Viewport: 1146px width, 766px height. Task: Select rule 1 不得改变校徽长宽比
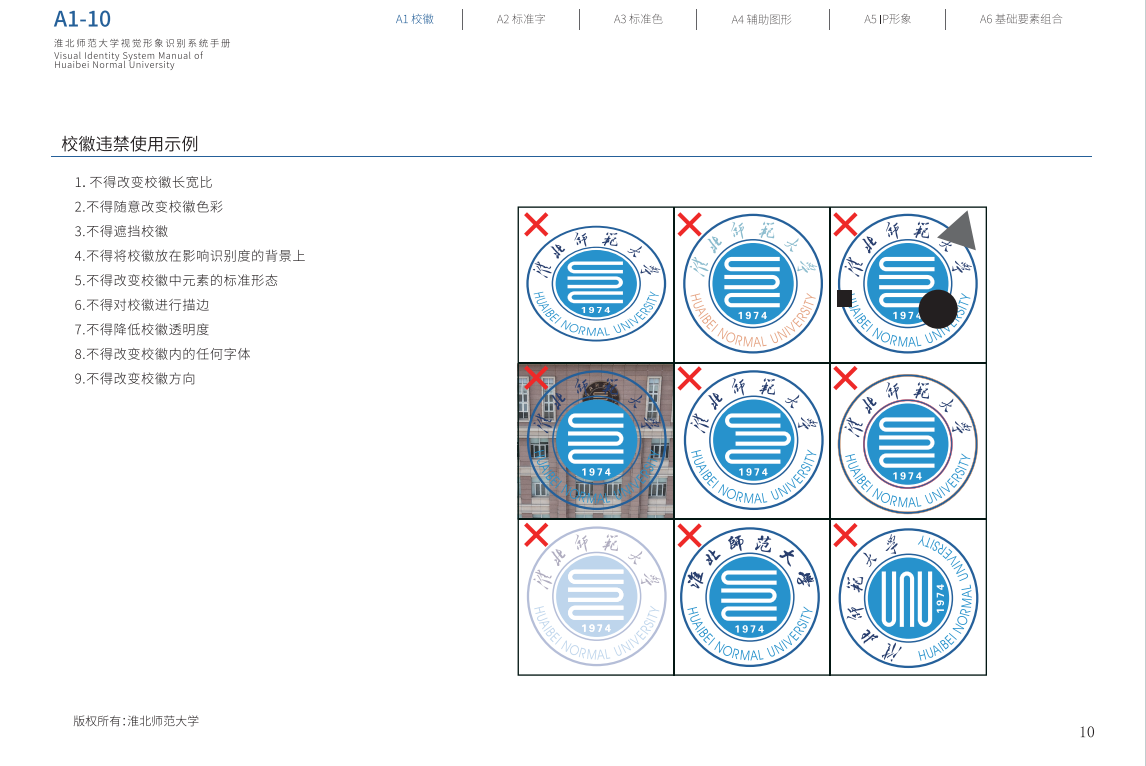(x=143, y=182)
